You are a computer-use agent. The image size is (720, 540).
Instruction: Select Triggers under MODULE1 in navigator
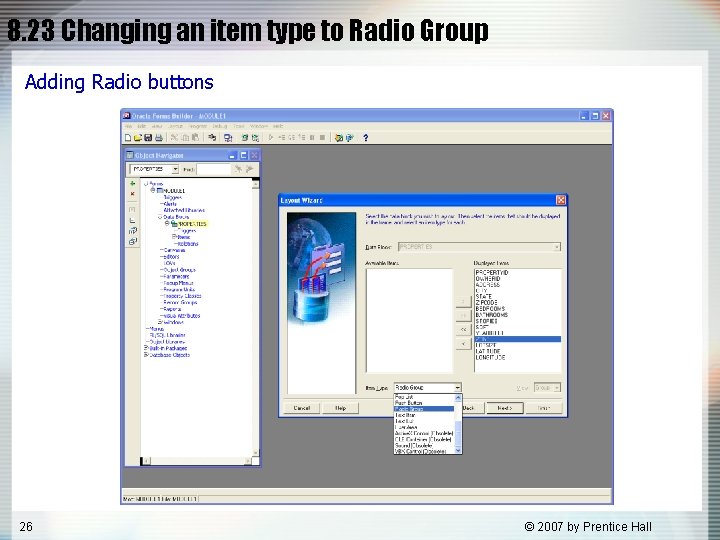[173, 197]
